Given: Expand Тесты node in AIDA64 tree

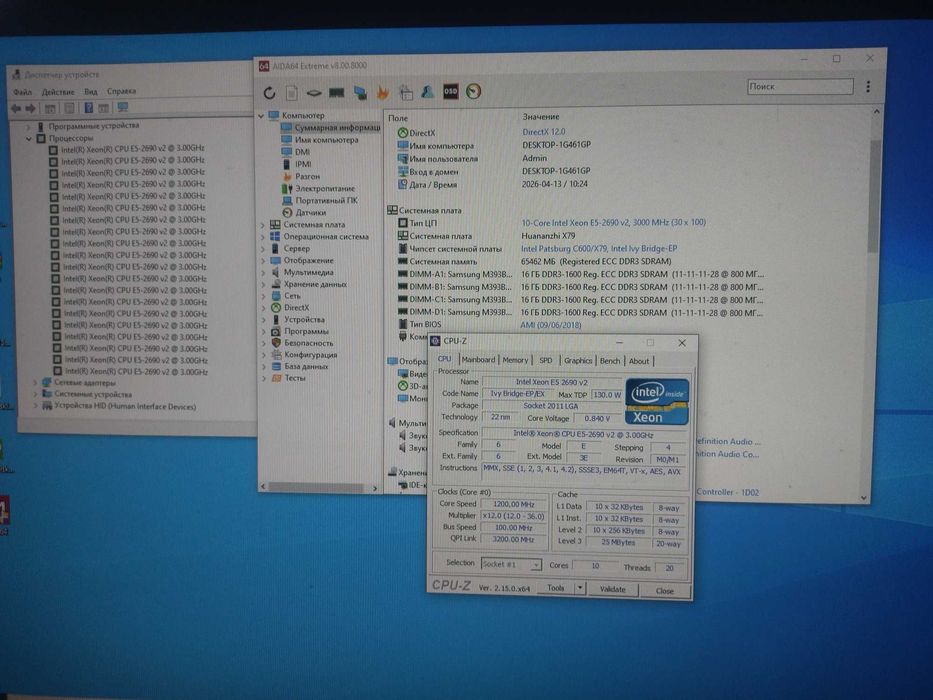Looking at the screenshot, I should 264,378.
